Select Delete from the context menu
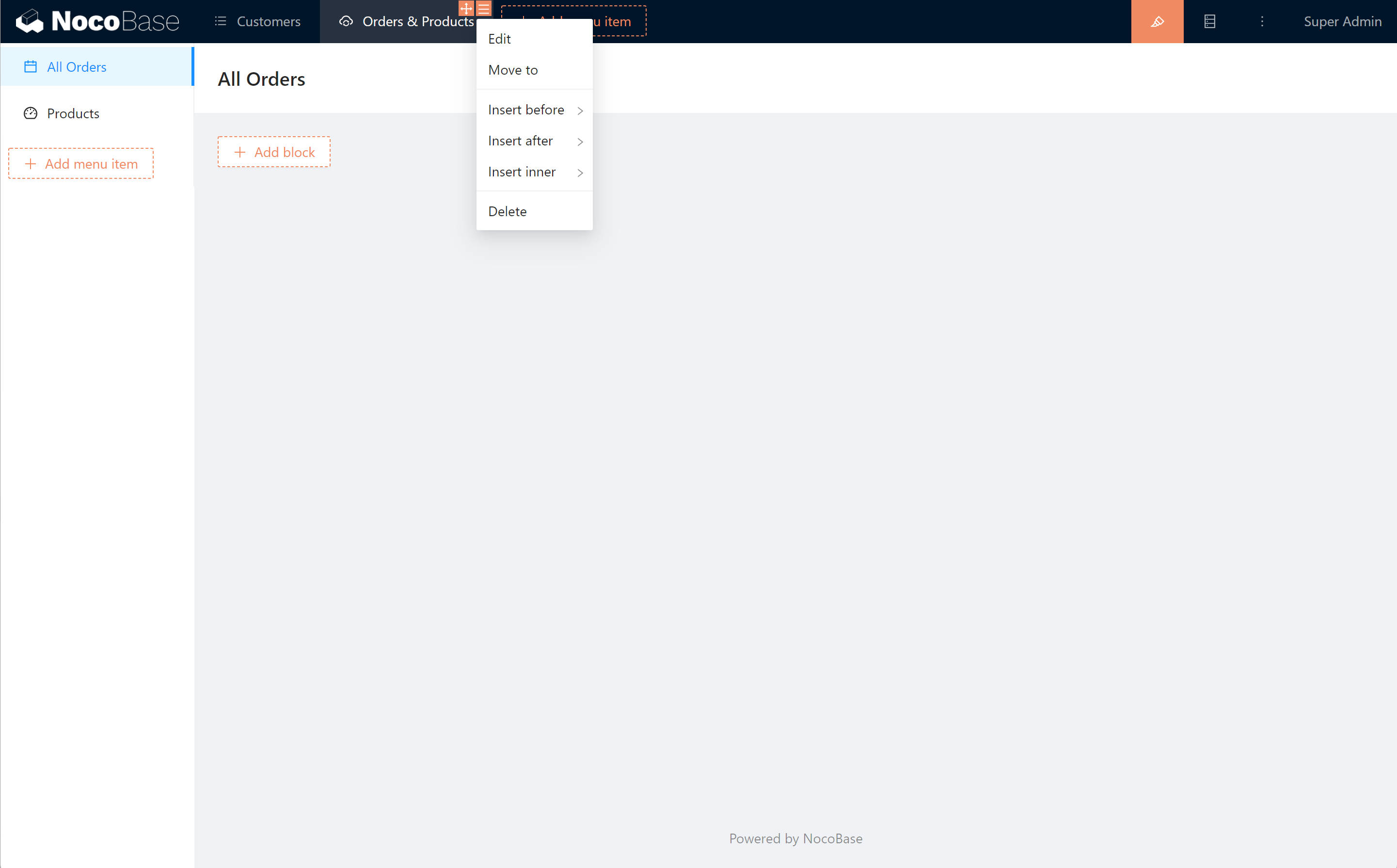 coord(506,211)
